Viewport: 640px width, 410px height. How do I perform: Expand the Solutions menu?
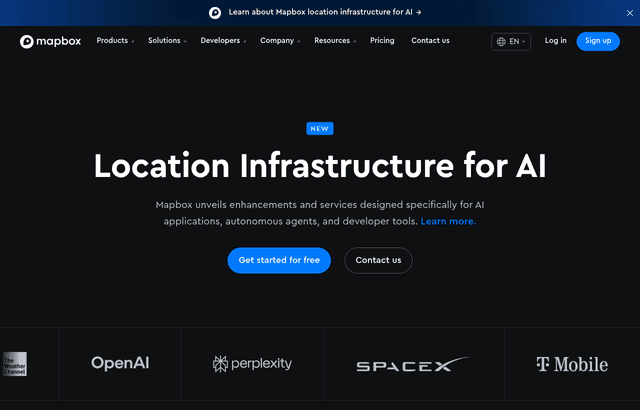coord(167,41)
